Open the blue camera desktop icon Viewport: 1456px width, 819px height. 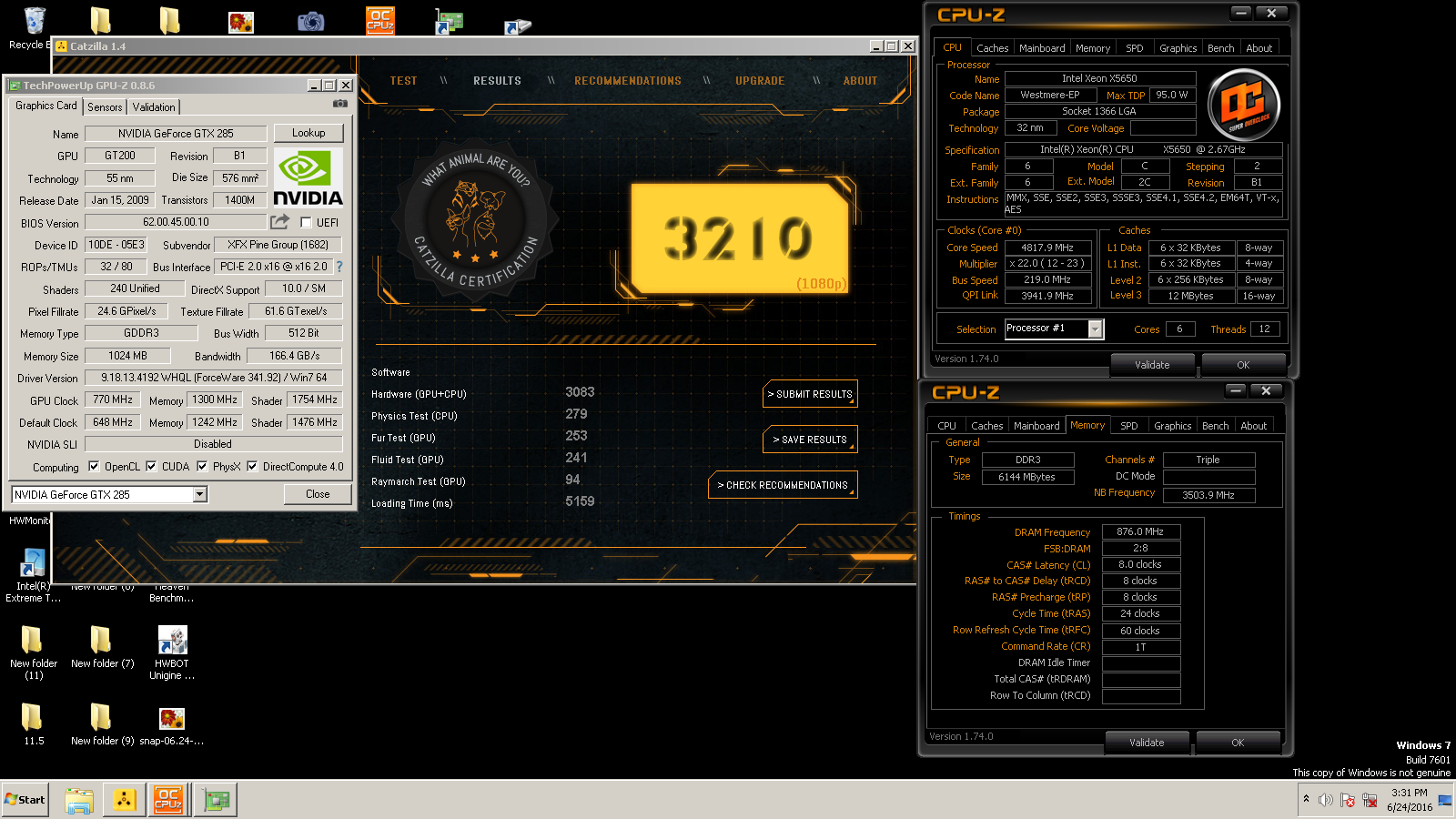(x=310, y=21)
